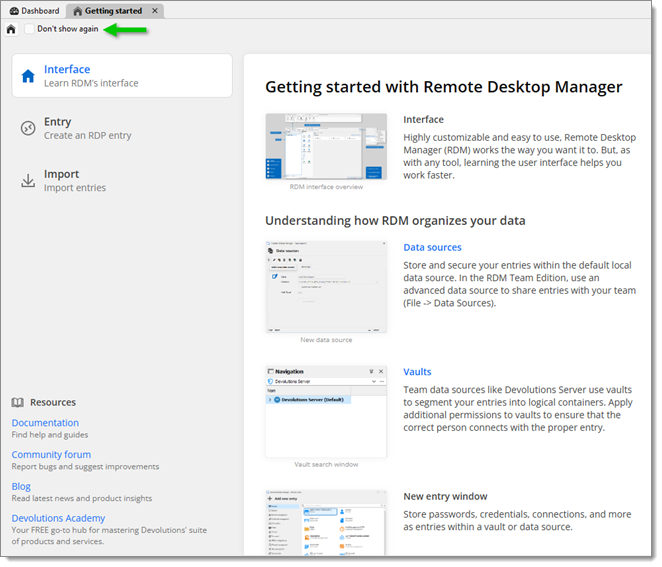Viewport: 662px width, 567px height.
Task: Click the Resources book icon
Action: tap(17, 402)
